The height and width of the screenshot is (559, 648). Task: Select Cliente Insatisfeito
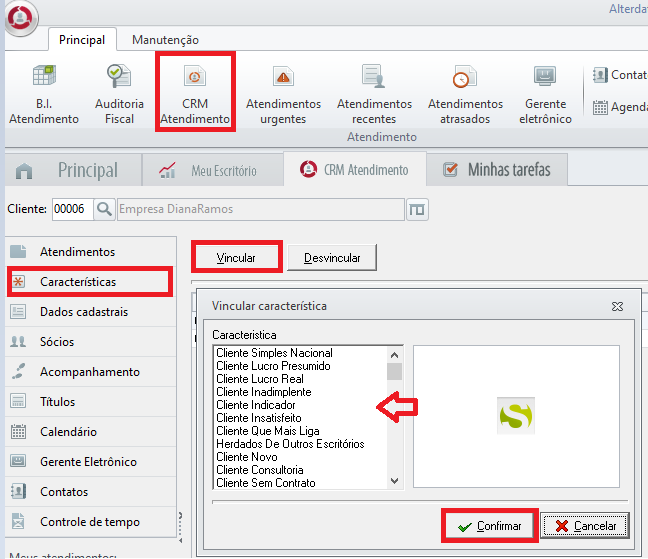[259, 418]
